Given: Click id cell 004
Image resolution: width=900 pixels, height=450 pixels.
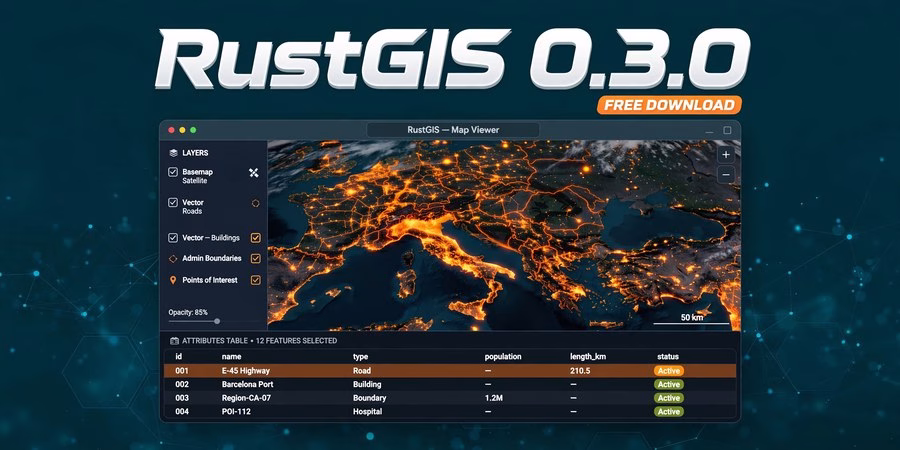Looking at the screenshot, I should [x=182, y=412].
